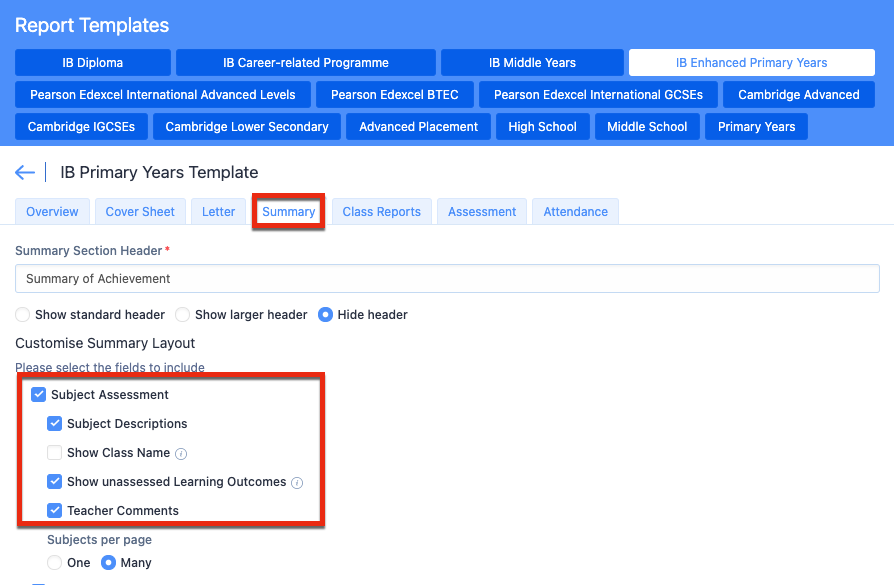The width and height of the screenshot is (894, 585).
Task: Disable the Teacher Comments checkbox
Action: [x=55, y=511]
